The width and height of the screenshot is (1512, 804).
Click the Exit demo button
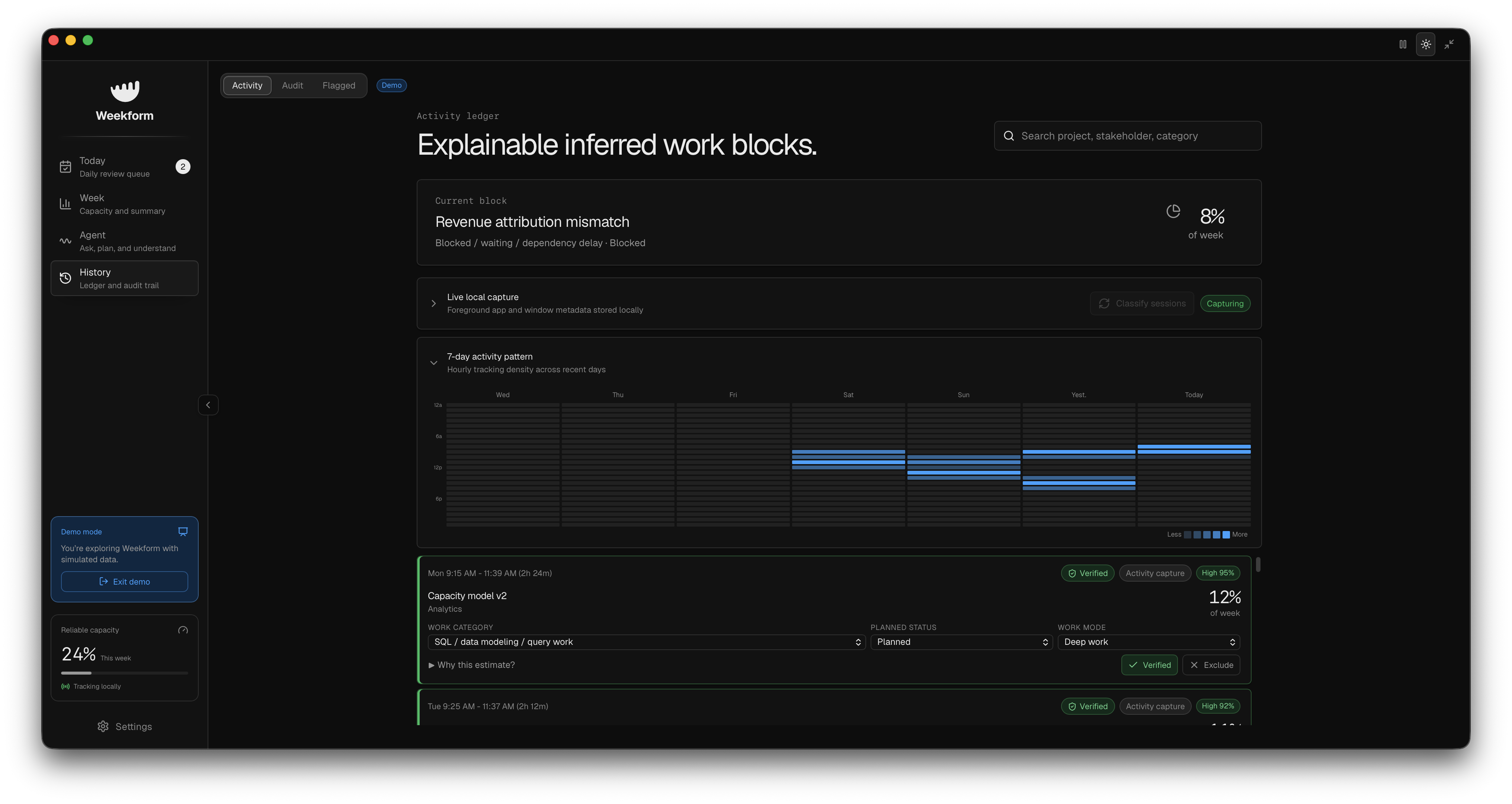124,581
